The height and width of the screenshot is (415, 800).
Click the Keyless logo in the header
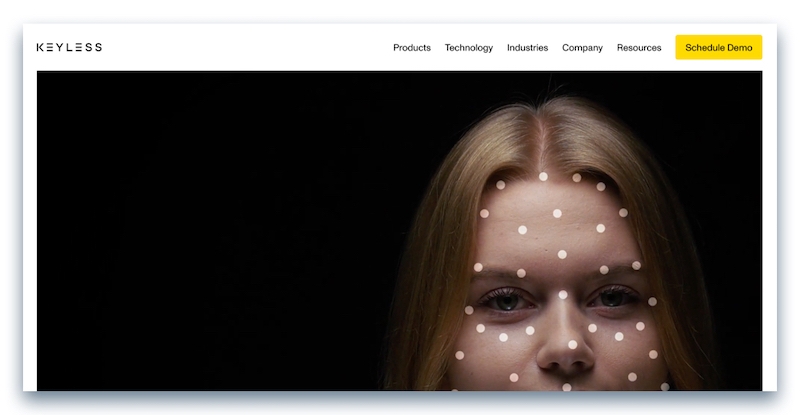pos(69,47)
